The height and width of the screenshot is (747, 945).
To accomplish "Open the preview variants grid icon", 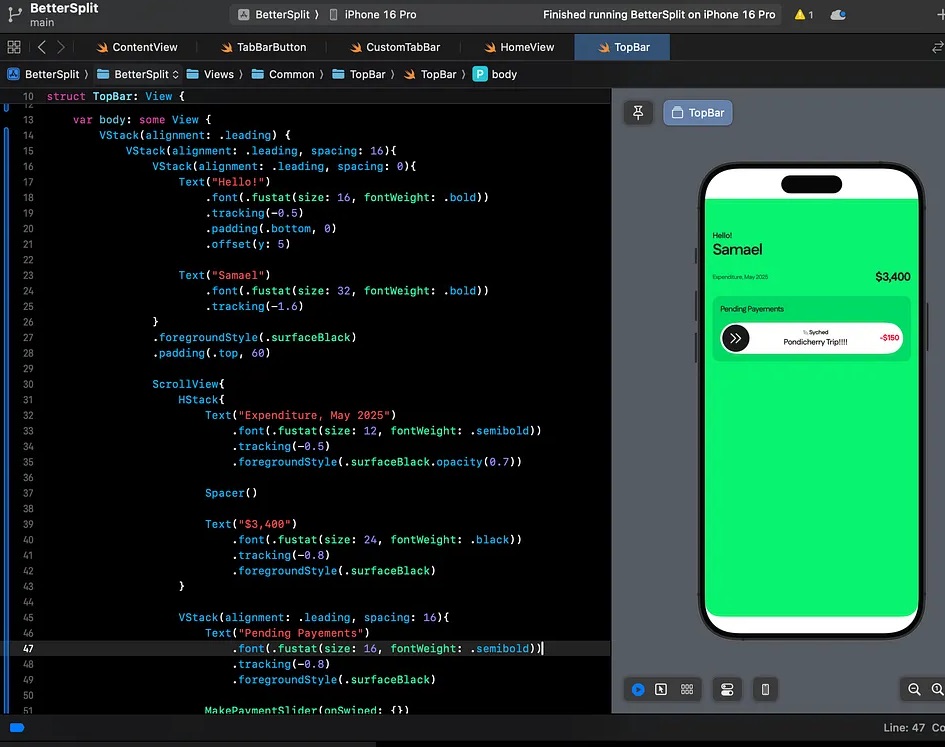I will pyautogui.click(x=687, y=689).
